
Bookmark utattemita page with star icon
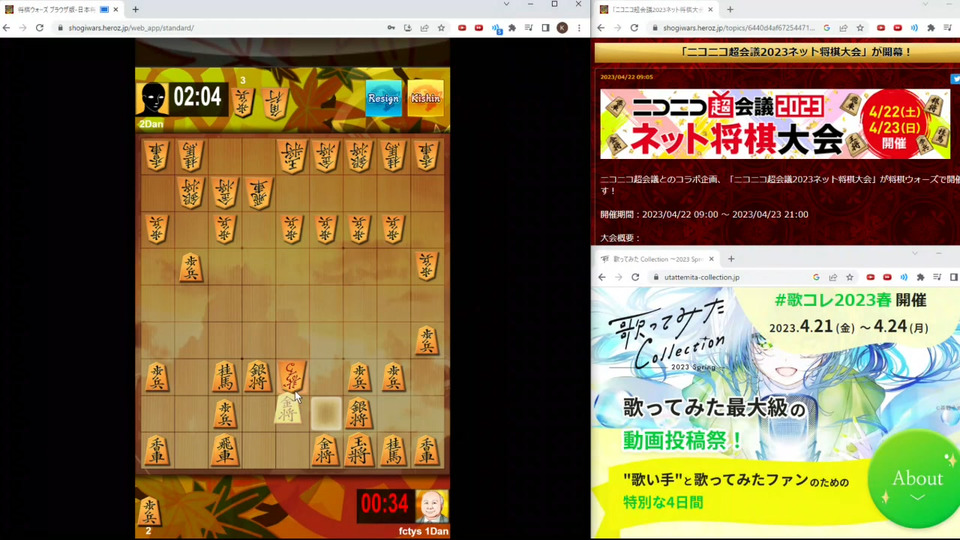[x=850, y=277]
